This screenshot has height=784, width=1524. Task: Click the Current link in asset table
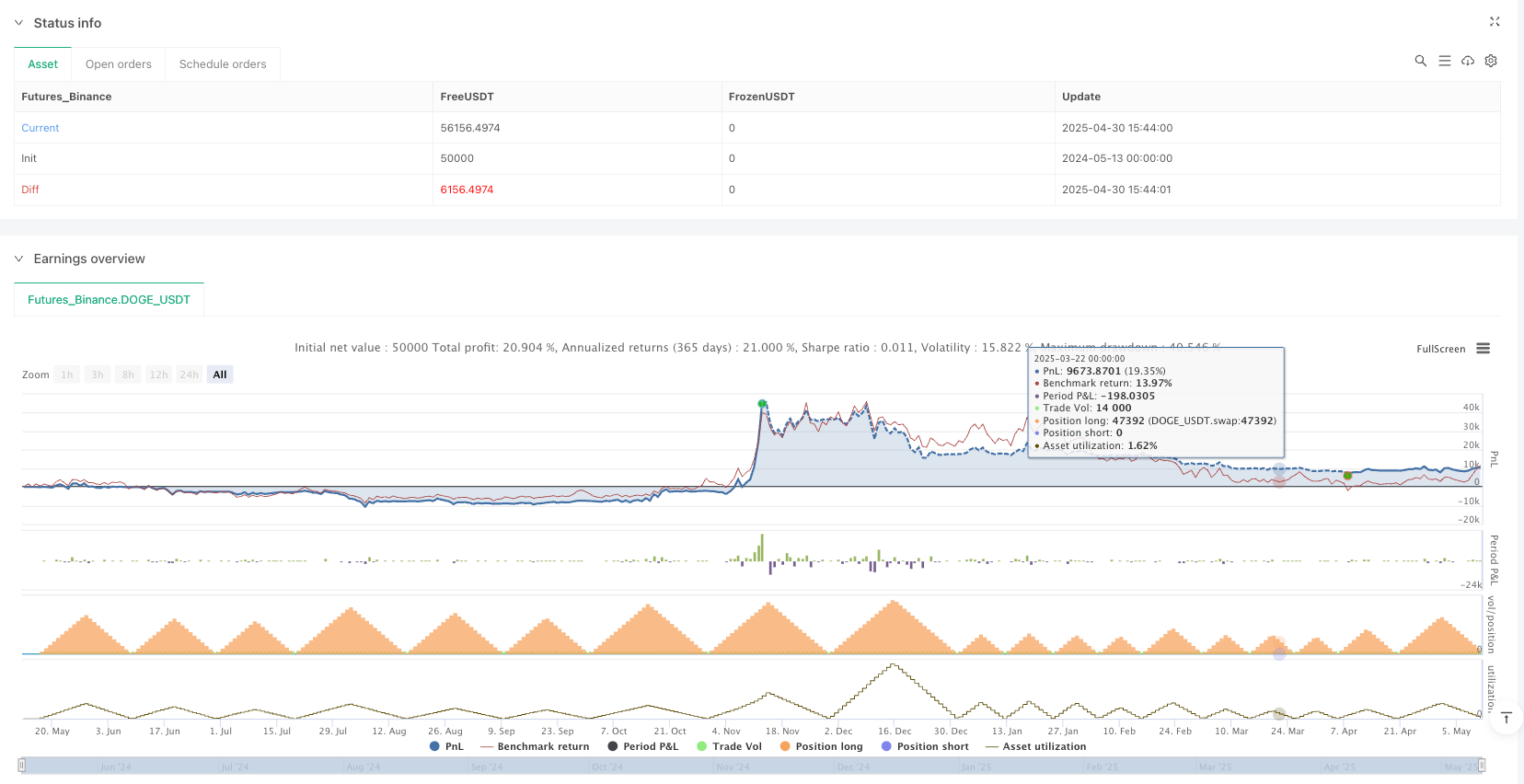coord(40,128)
